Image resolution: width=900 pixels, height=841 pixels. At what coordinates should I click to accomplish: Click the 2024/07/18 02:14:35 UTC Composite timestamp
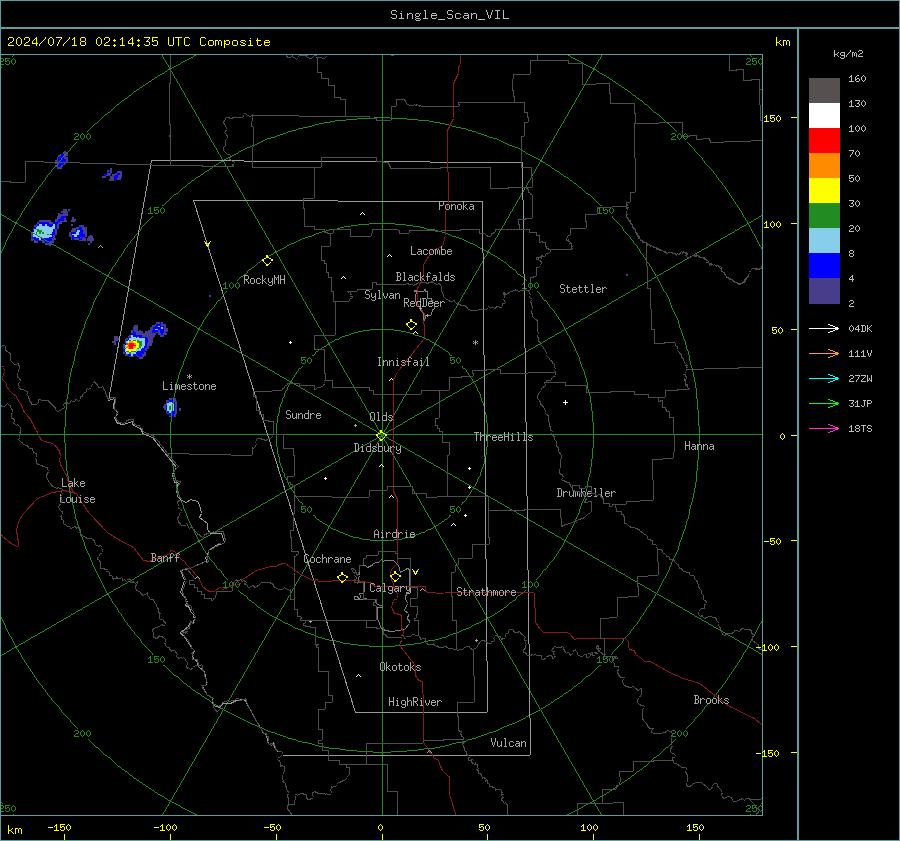pos(138,42)
